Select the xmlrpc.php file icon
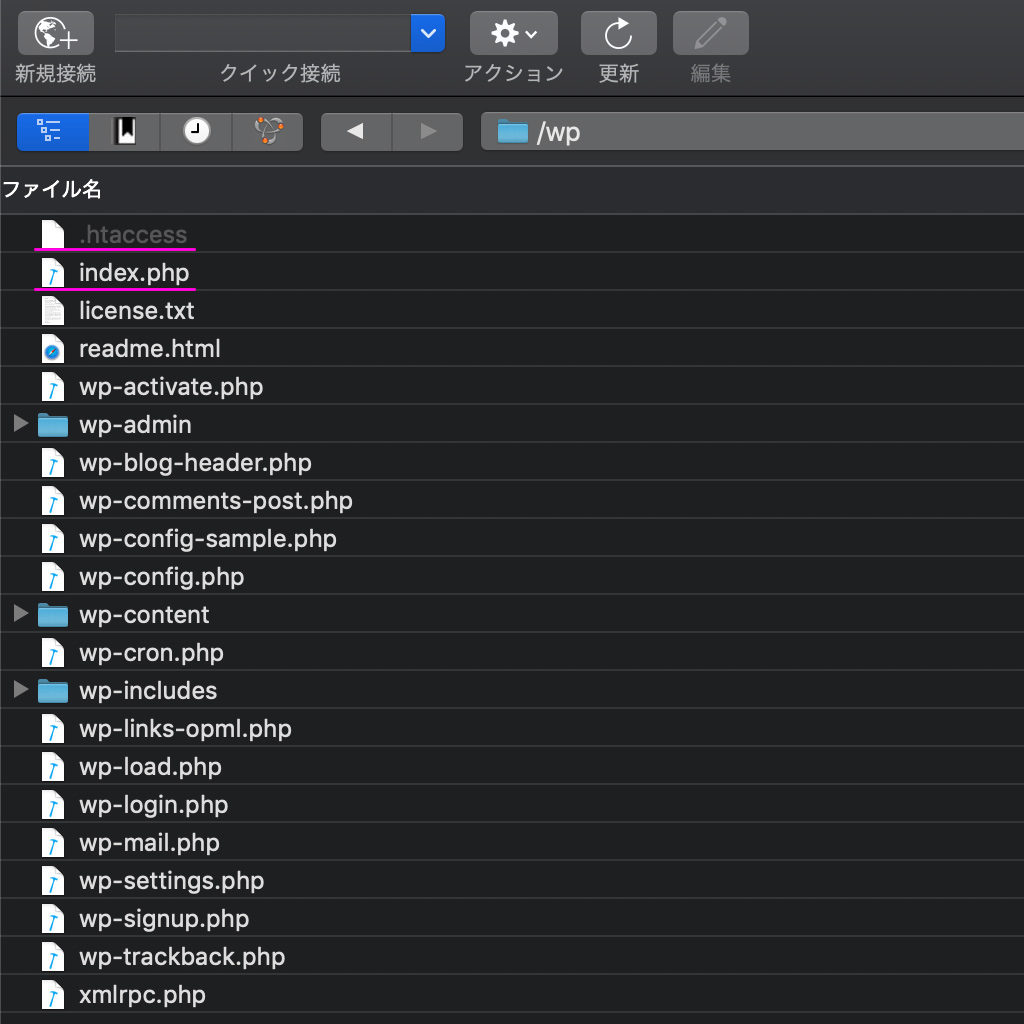The height and width of the screenshot is (1024, 1024). click(53, 995)
